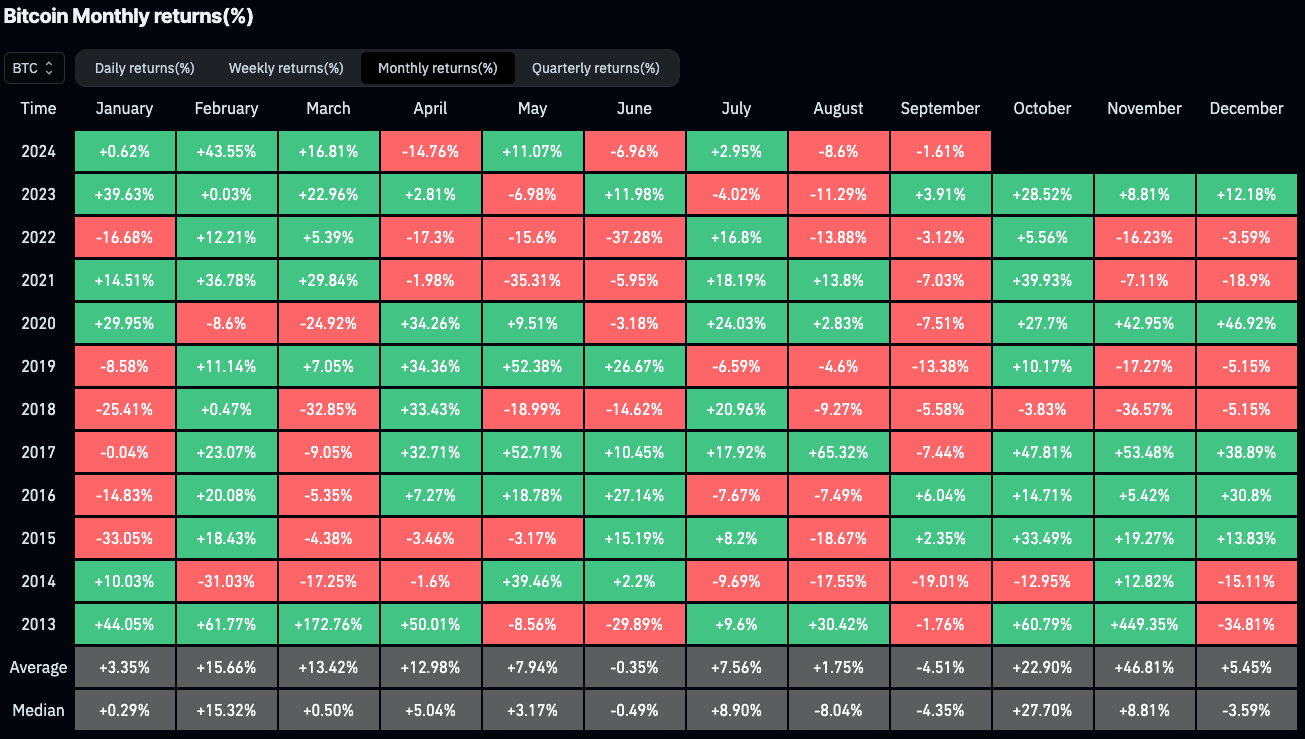
Task: Click the -1.61% September 2024 cell
Action: (941, 151)
